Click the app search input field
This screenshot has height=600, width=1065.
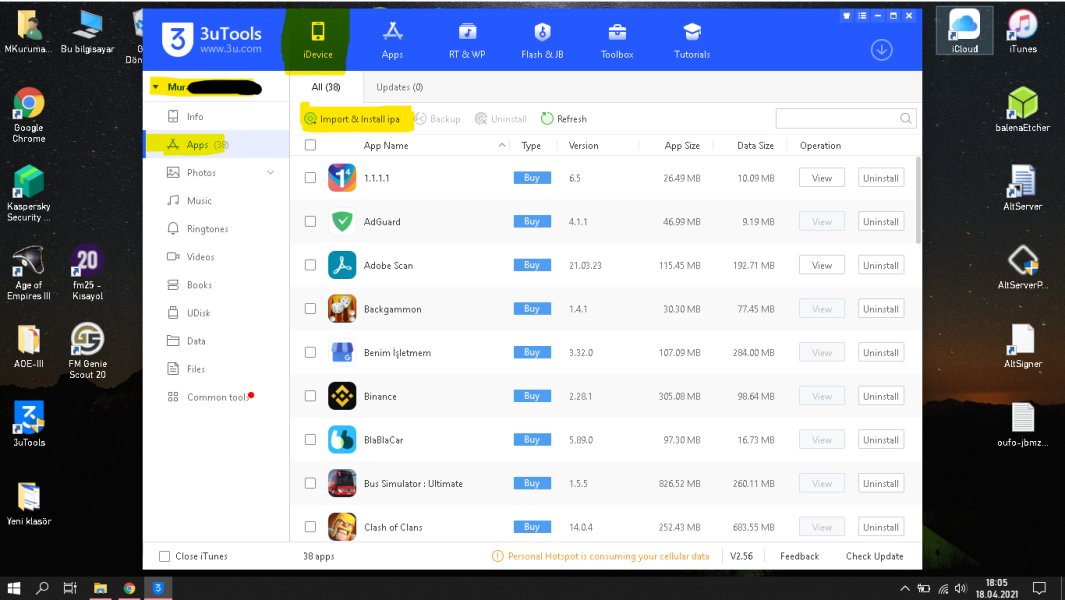(x=838, y=119)
